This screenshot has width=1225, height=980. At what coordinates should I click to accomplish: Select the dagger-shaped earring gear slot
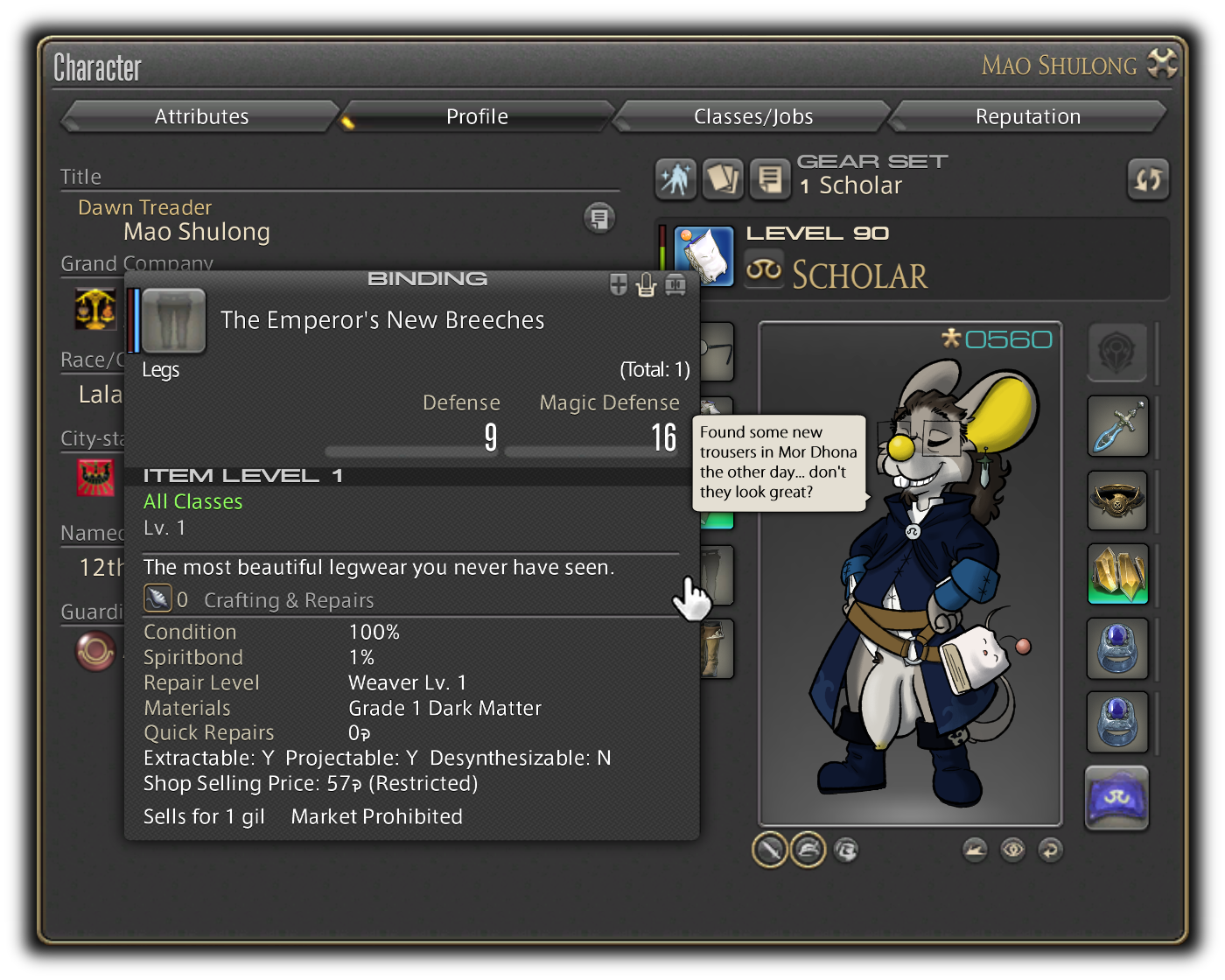(1117, 426)
